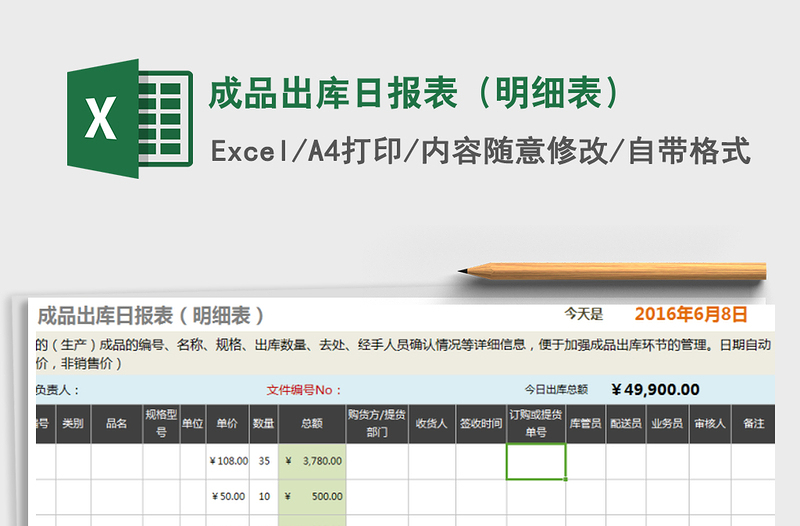Select the quantity cell 35
800x526 pixels.
[x=264, y=461]
